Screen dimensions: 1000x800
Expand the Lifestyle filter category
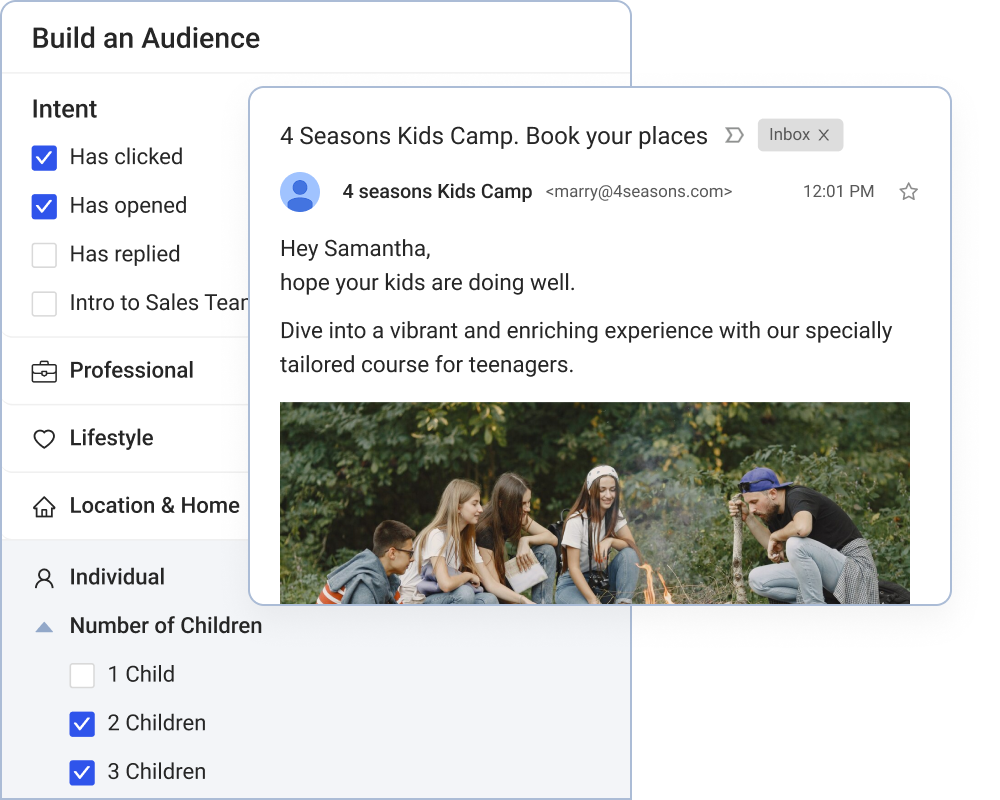click(112, 439)
